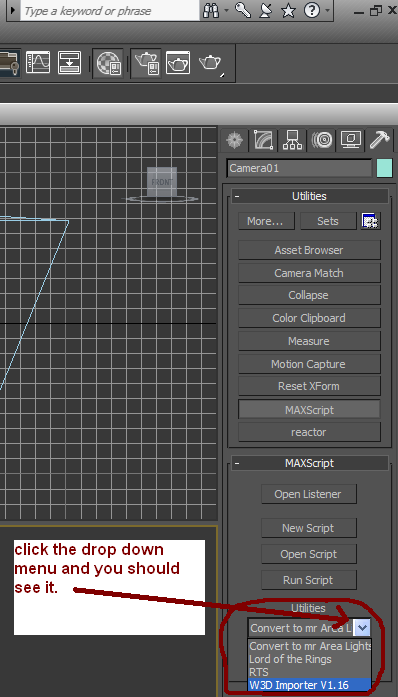
Task: Open the Rendered Frame Window icon
Action: 178,62
